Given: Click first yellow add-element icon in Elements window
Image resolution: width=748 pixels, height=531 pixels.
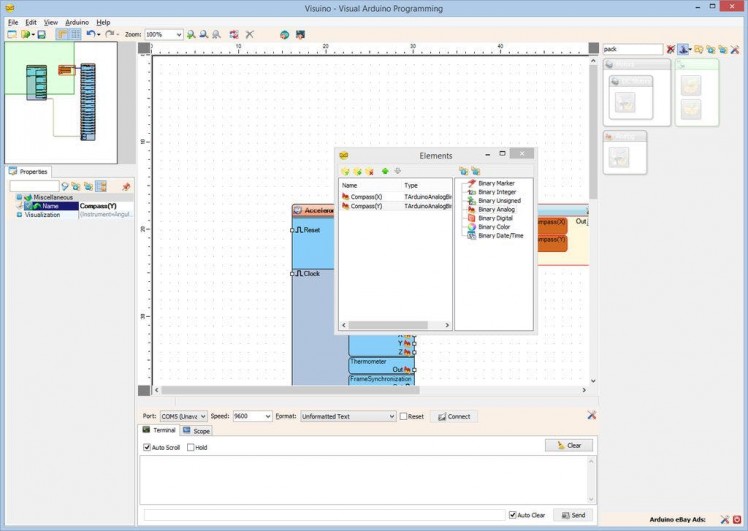Looking at the screenshot, I should (x=345, y=171).
